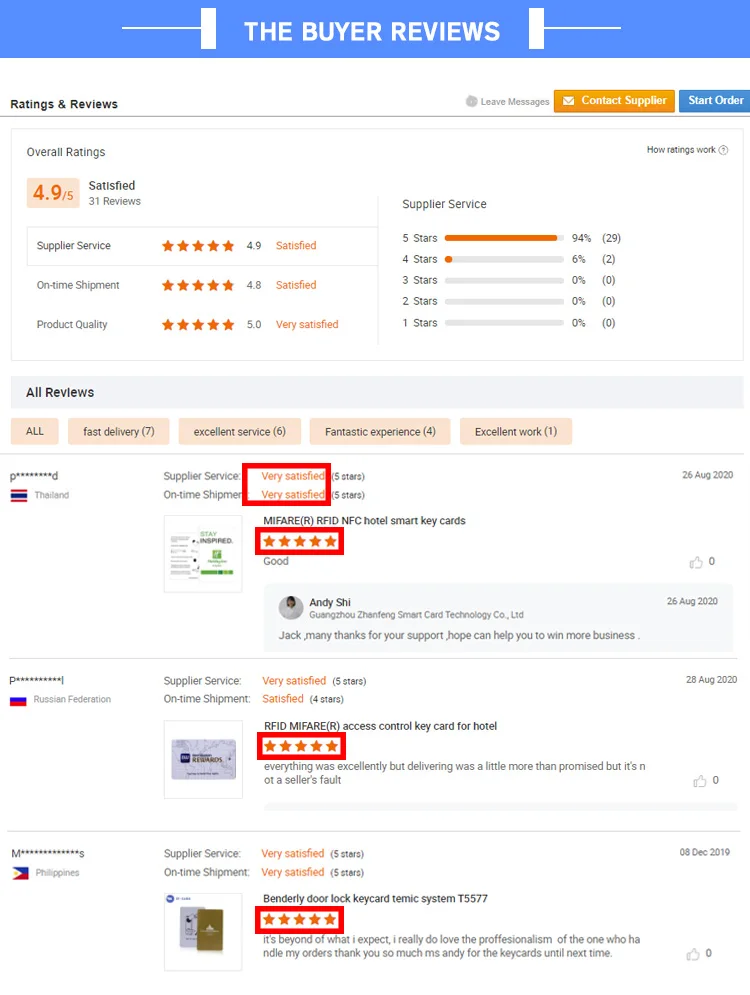Open the MIFARE(R) RFID NFC hotel card thumbnail

tap(203, 554)
